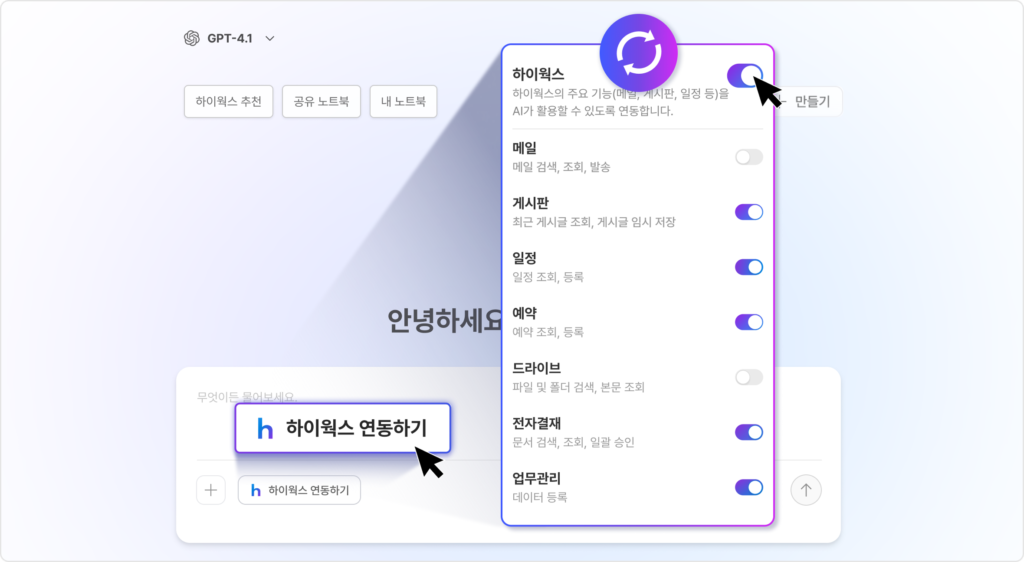Viewport: 1024px width, 562px height.
Task: Switch off the 업무관리 toggle
Action: (x=748, y=487)
